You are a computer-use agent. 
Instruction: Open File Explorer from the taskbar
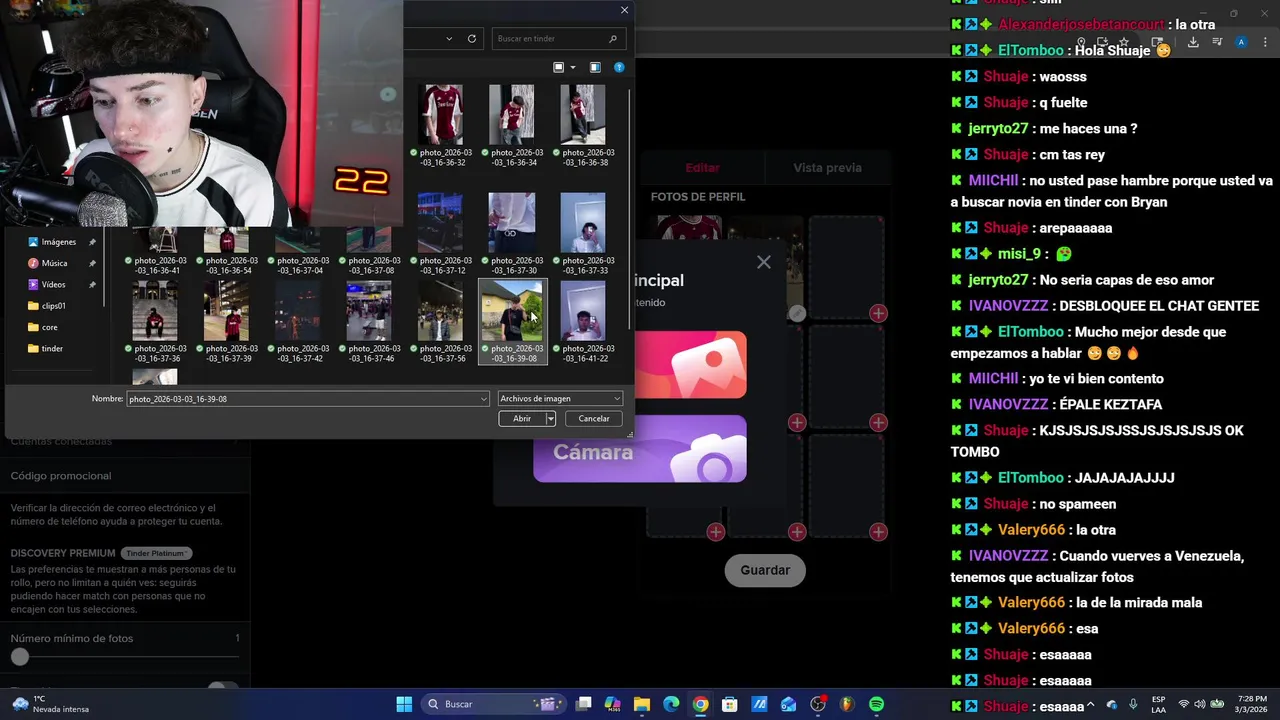(642, 704)
